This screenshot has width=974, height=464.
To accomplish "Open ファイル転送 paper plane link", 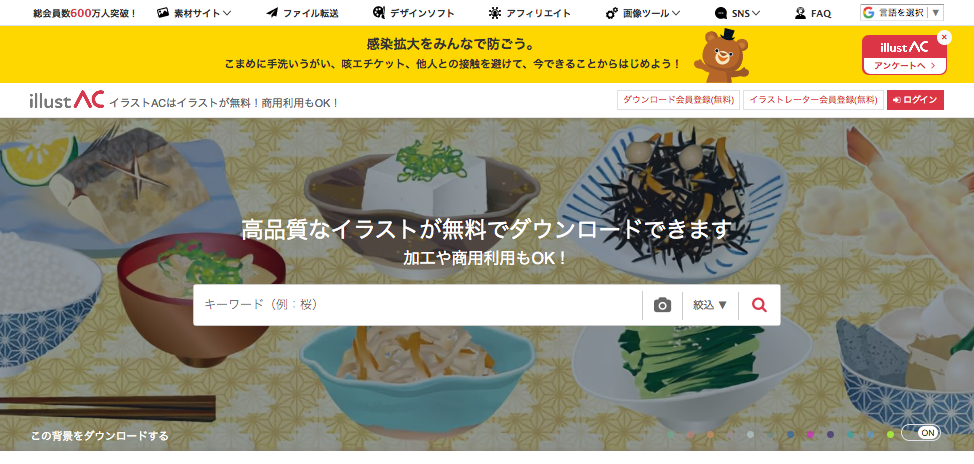I will tap(302, 13).
